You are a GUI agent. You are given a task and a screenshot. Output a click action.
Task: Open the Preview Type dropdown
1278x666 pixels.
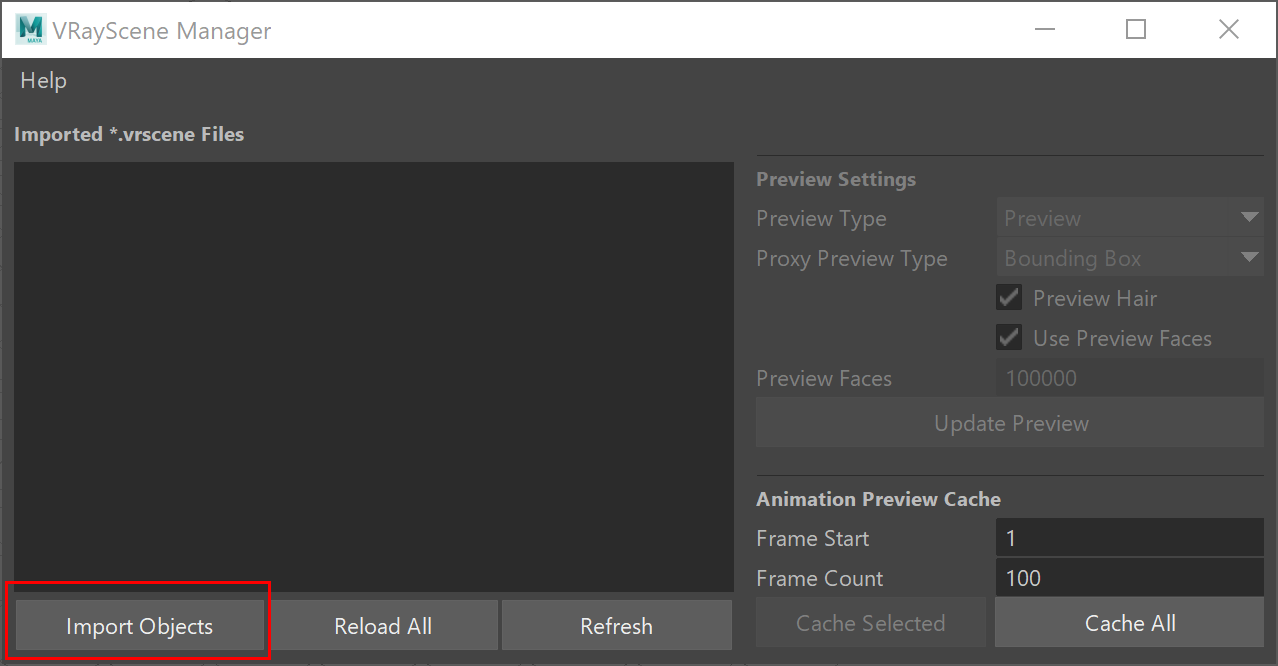point(1130,218)
